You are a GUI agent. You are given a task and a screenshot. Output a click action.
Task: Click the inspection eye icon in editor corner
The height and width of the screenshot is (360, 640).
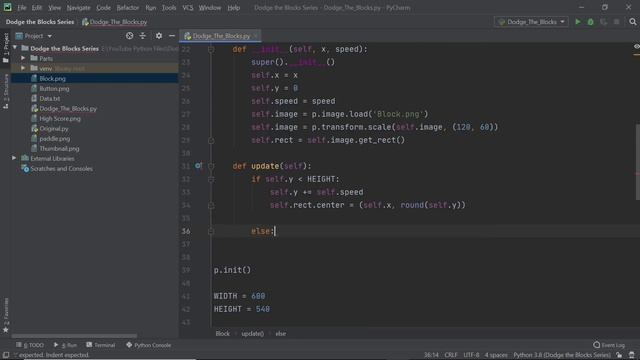click(x=636, y=47)
